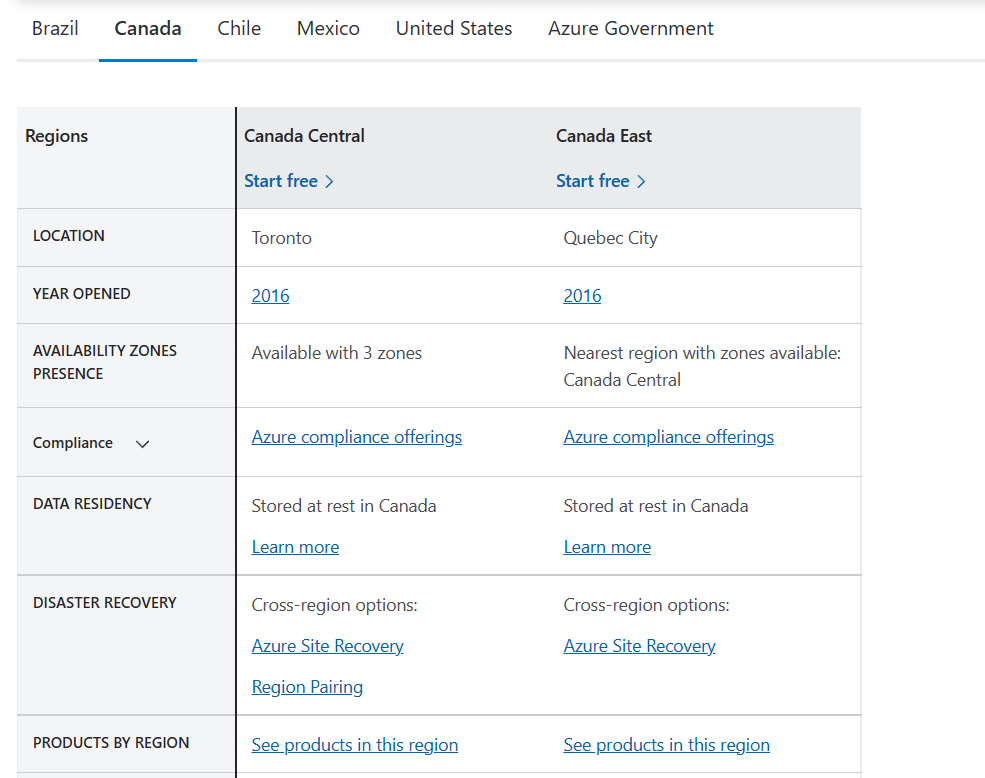Viewport: 985px width, 778px height.
Task: Click Start free under Canada Central
Action: pyautogui.click(x=281, y=181)
